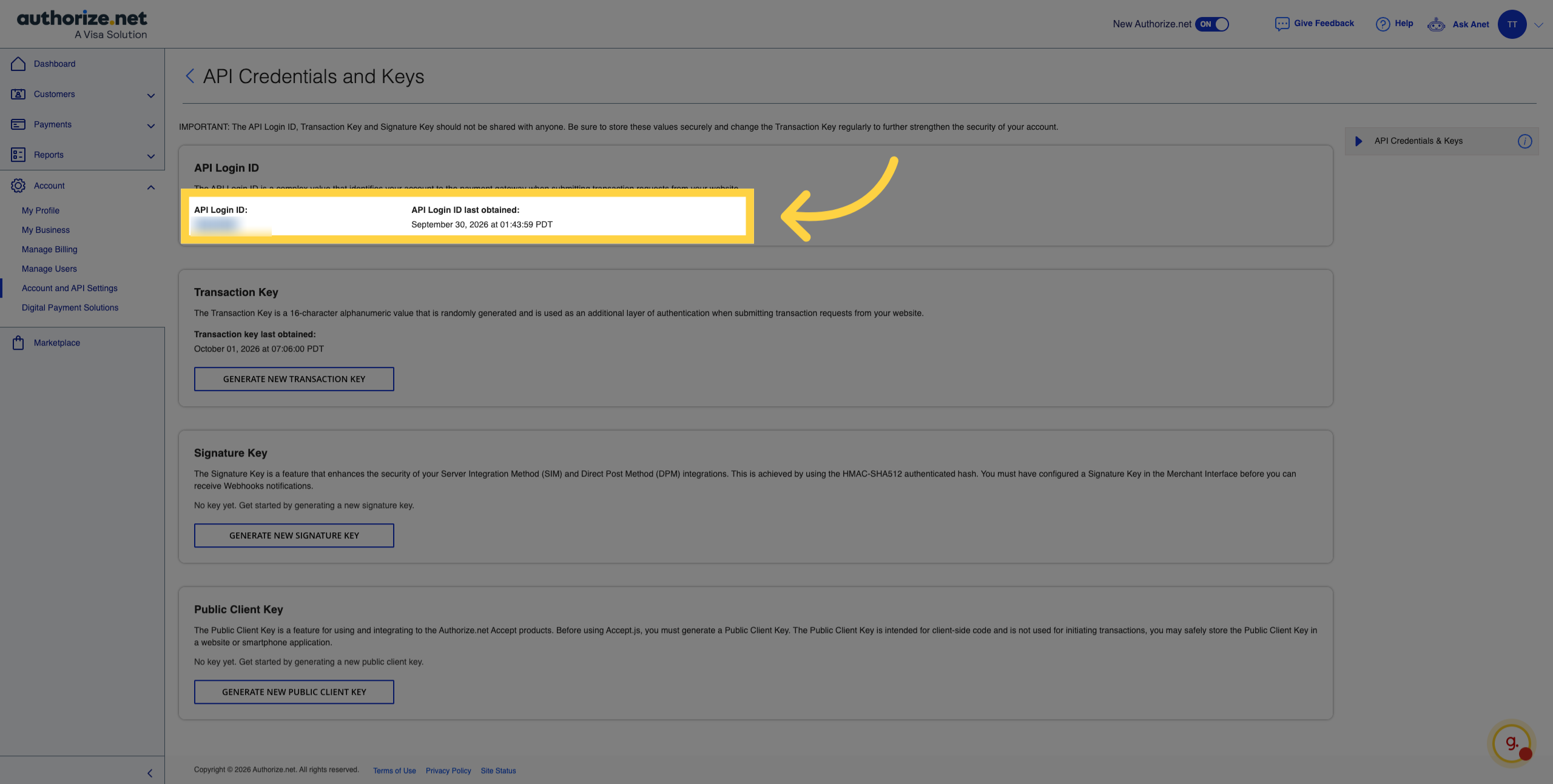Open the Privacy Policy link
Image resolution: width=1553 pixels, height=784 pixels.
tap(448, 771)
